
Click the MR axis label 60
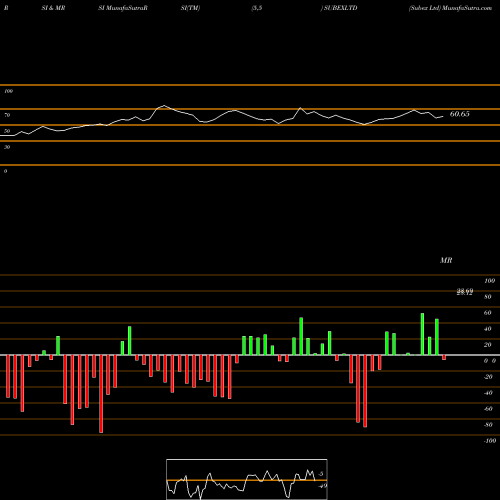488,313
